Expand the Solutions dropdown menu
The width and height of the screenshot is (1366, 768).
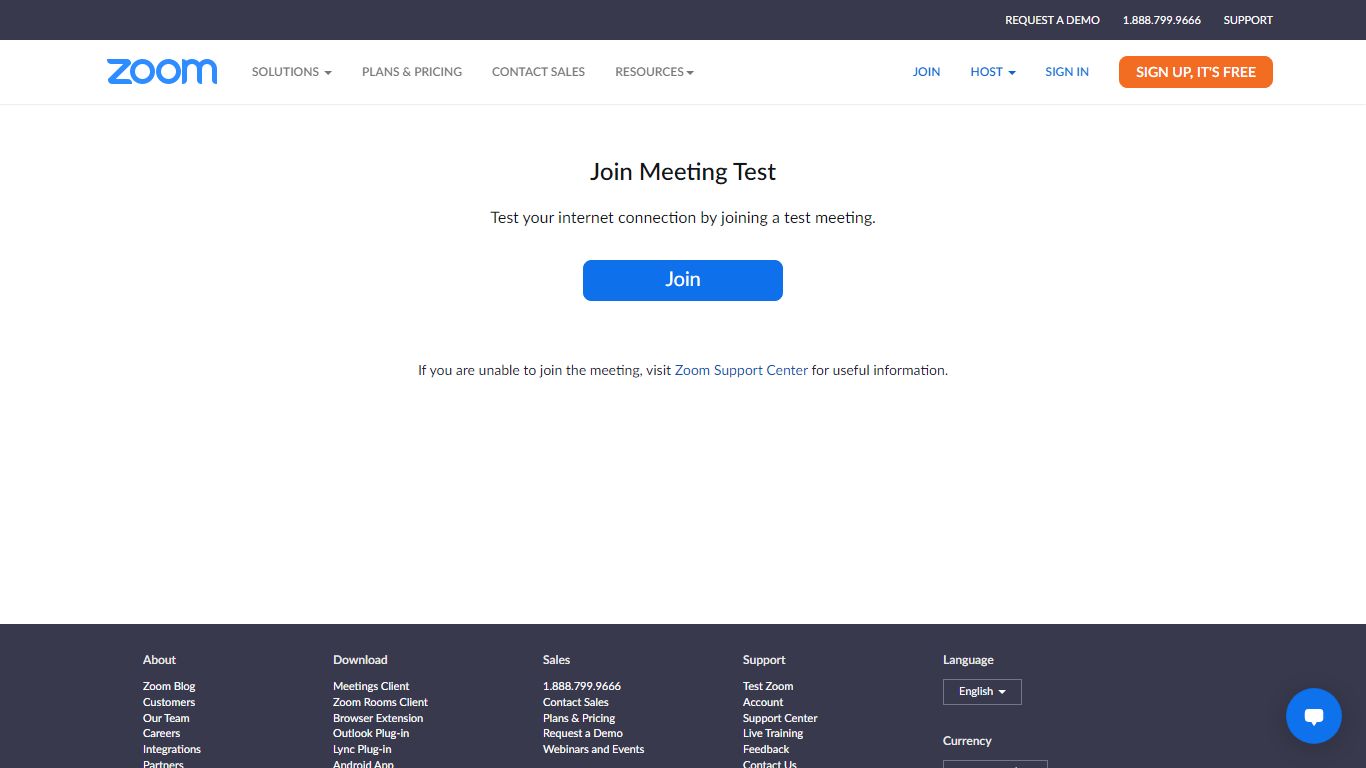(292, 72)
